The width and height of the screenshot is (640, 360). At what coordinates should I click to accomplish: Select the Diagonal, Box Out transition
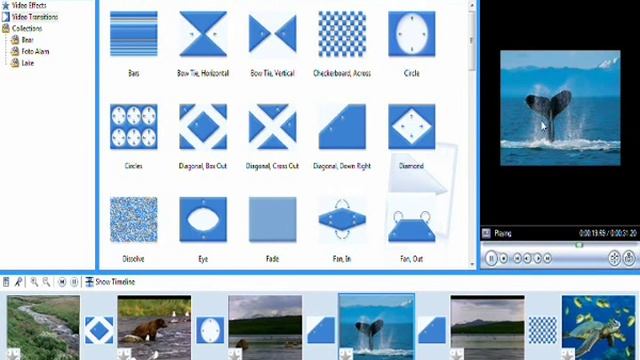coord(203,127)
